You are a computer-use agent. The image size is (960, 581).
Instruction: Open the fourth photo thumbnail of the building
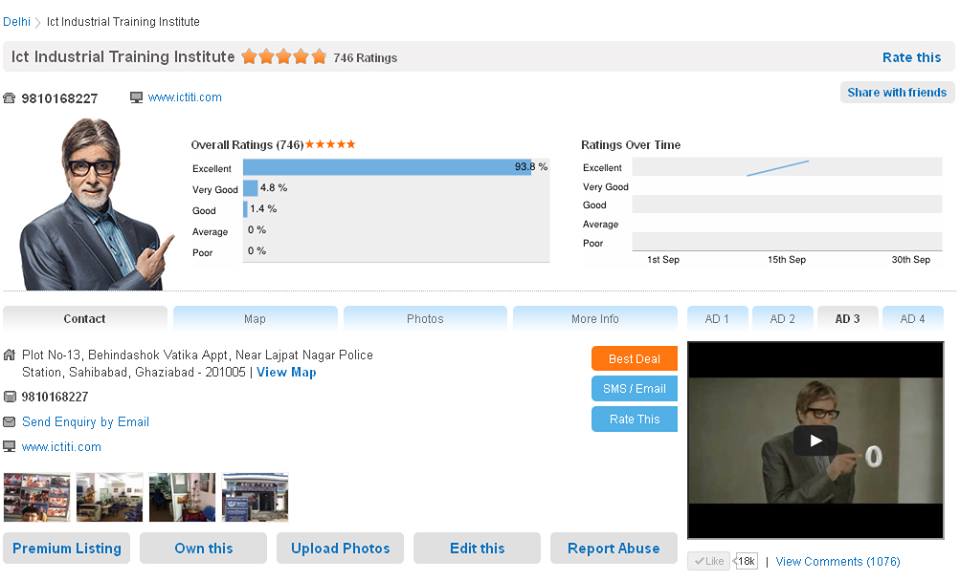[255, 497]
